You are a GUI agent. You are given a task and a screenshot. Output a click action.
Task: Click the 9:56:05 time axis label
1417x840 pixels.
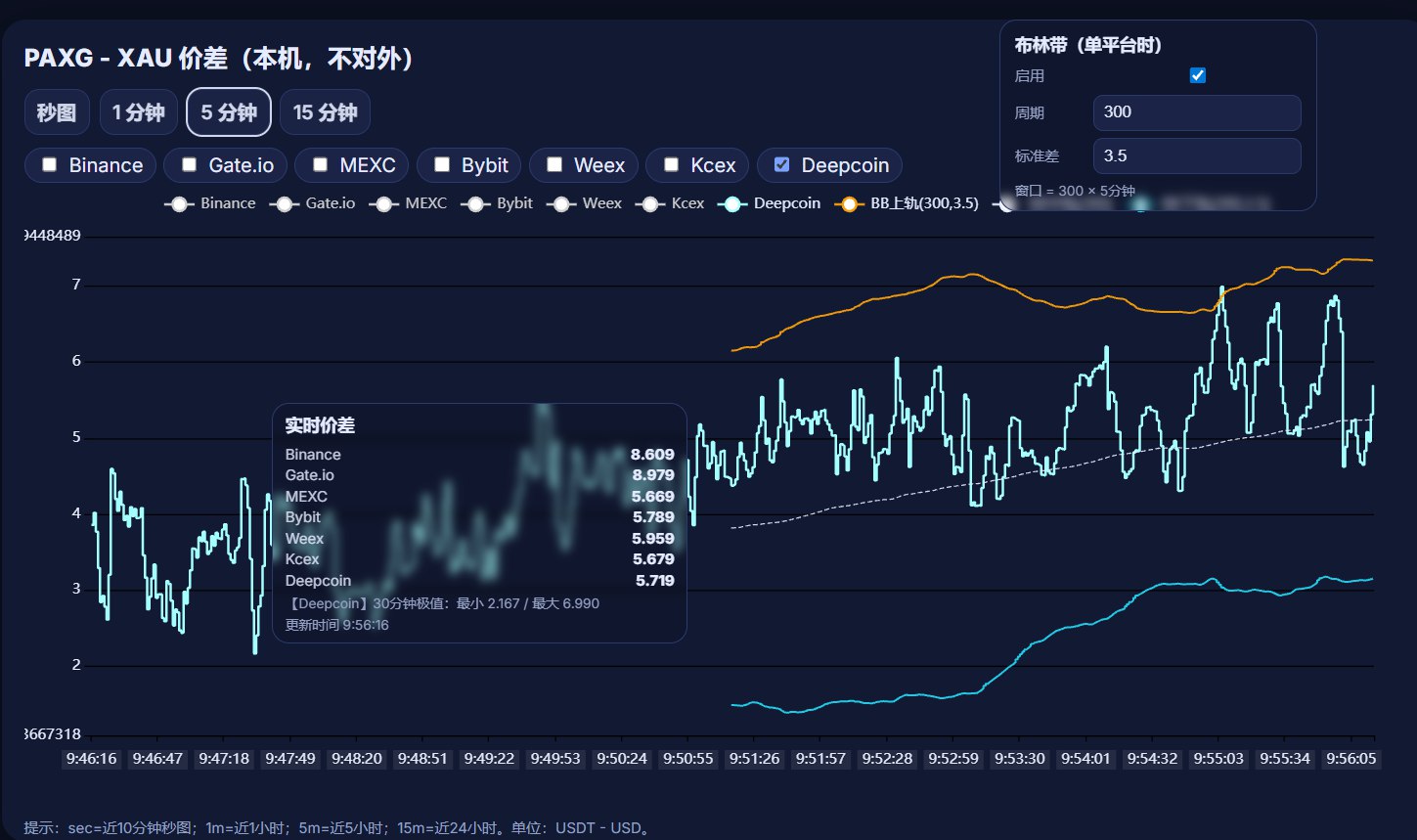[1351, 759]
